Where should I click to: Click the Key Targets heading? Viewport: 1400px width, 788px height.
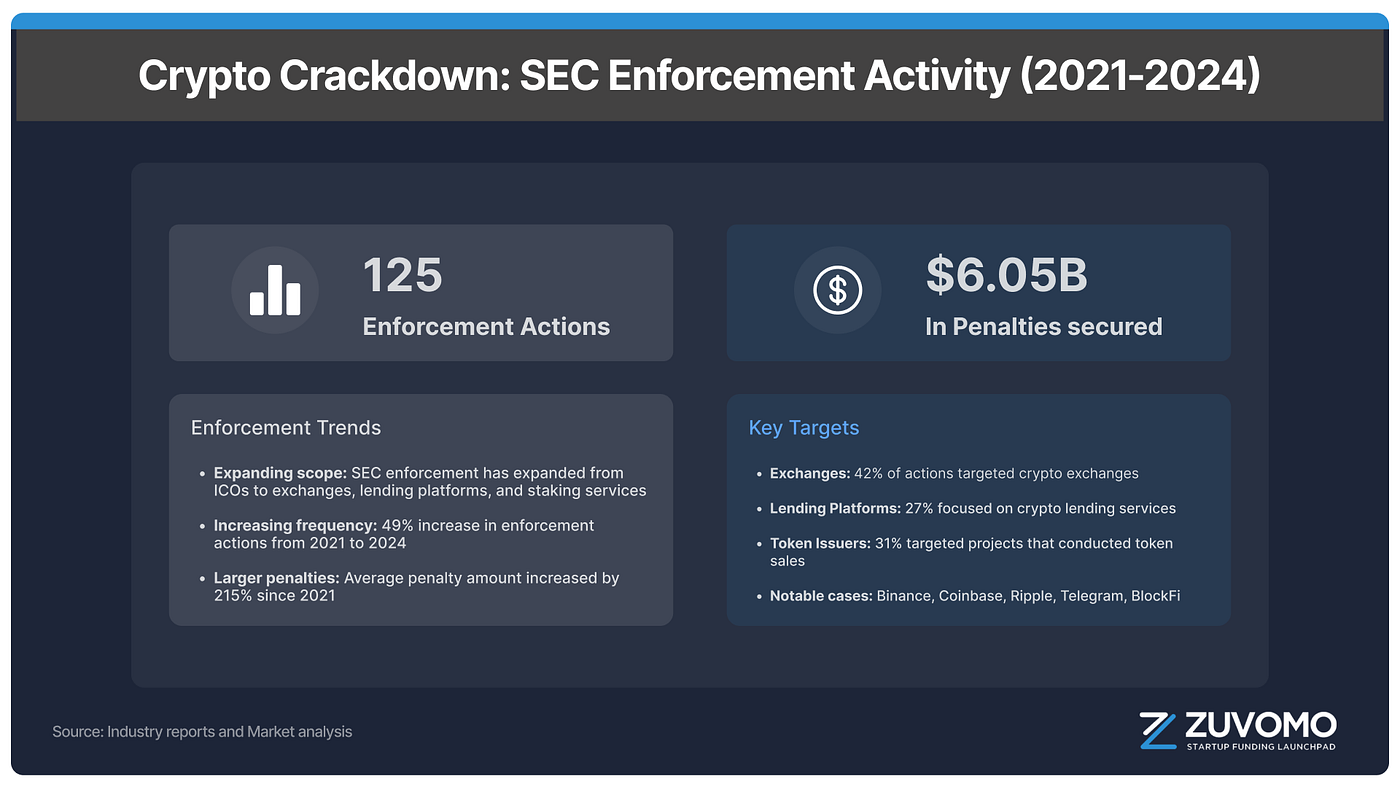tap(804, 428)
